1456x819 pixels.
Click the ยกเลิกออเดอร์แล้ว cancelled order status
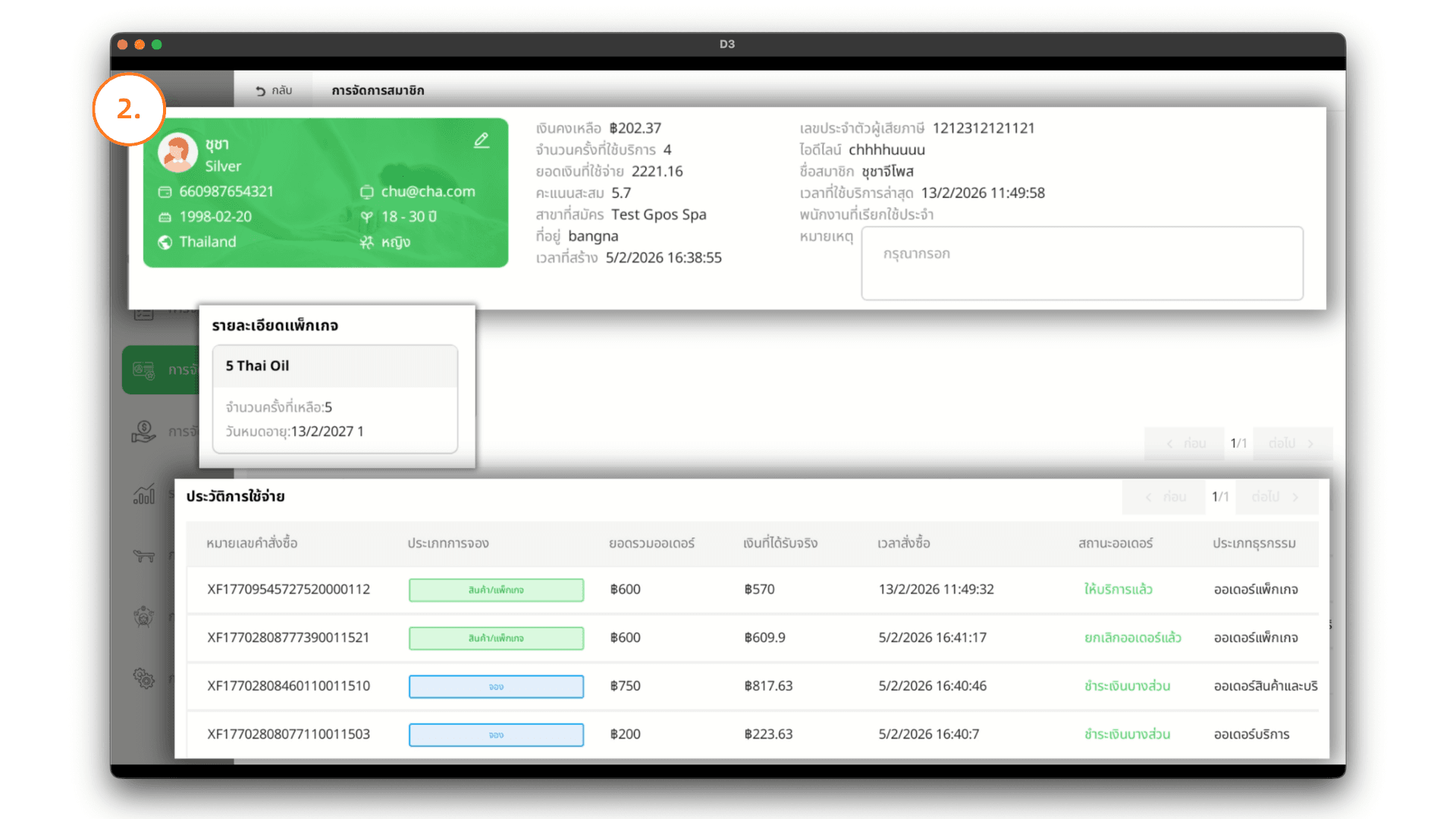coord(1132,638)
